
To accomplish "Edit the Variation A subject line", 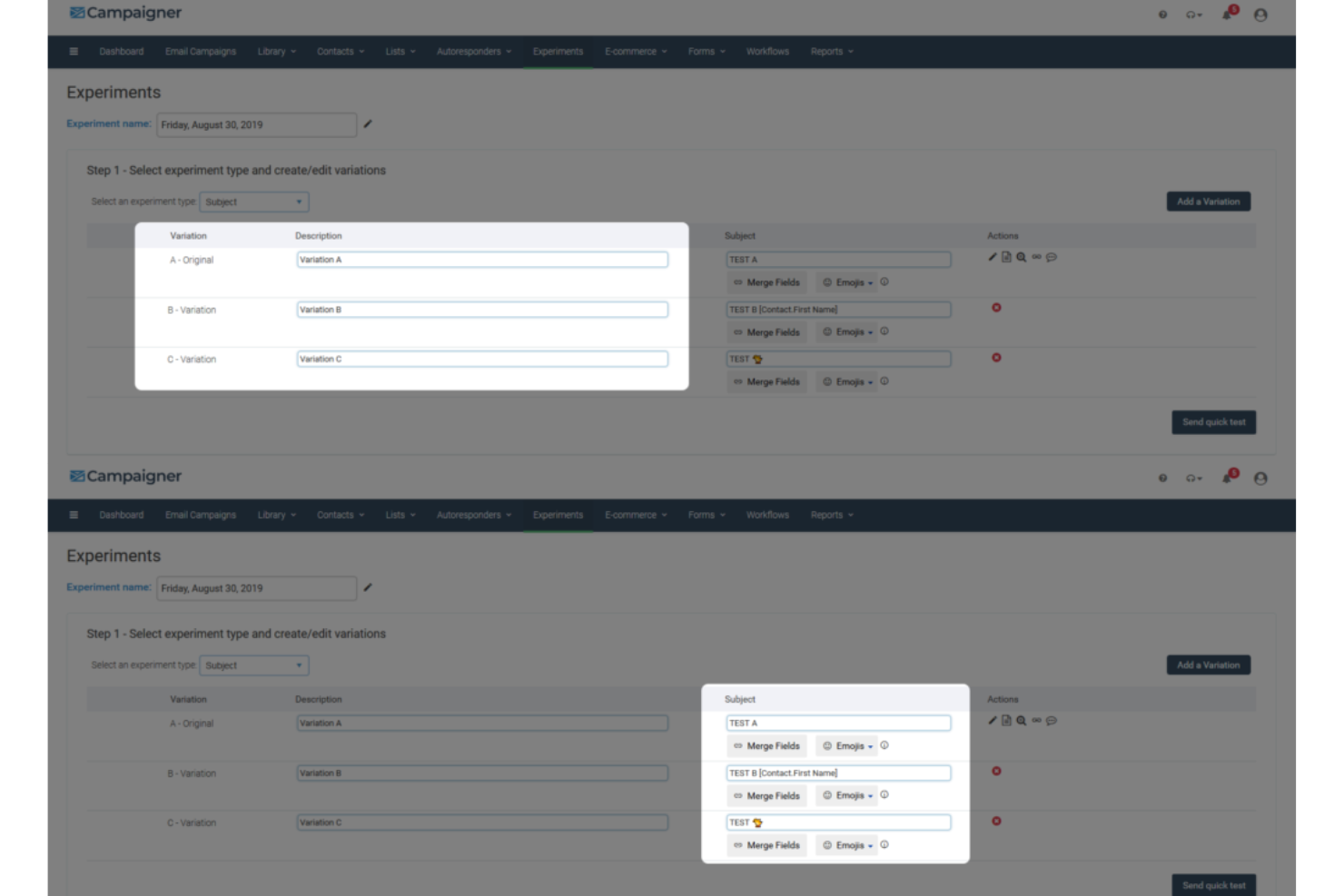I will tap(992, 257).
